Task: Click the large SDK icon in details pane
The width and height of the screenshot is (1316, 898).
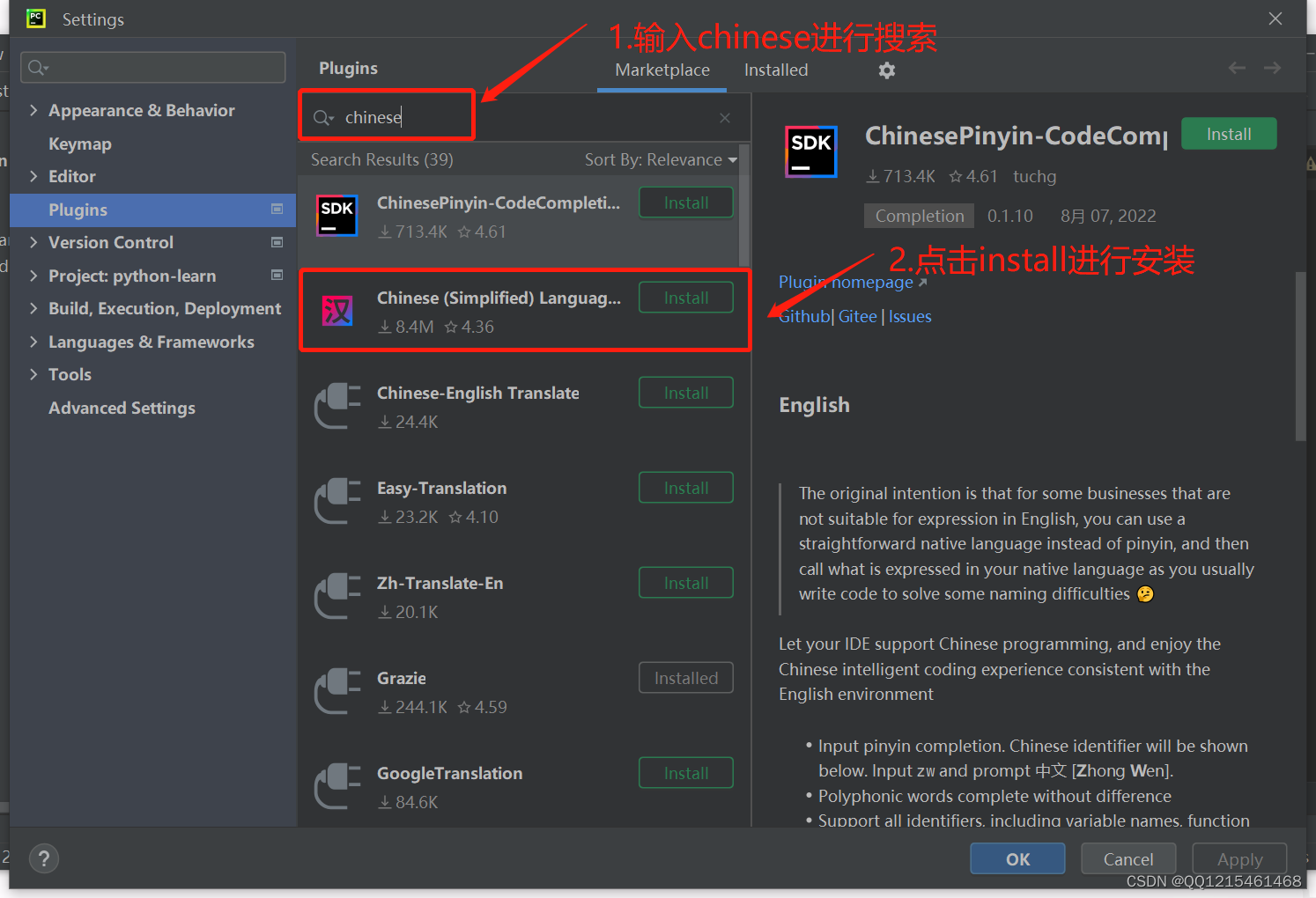Action: point(810,151)
